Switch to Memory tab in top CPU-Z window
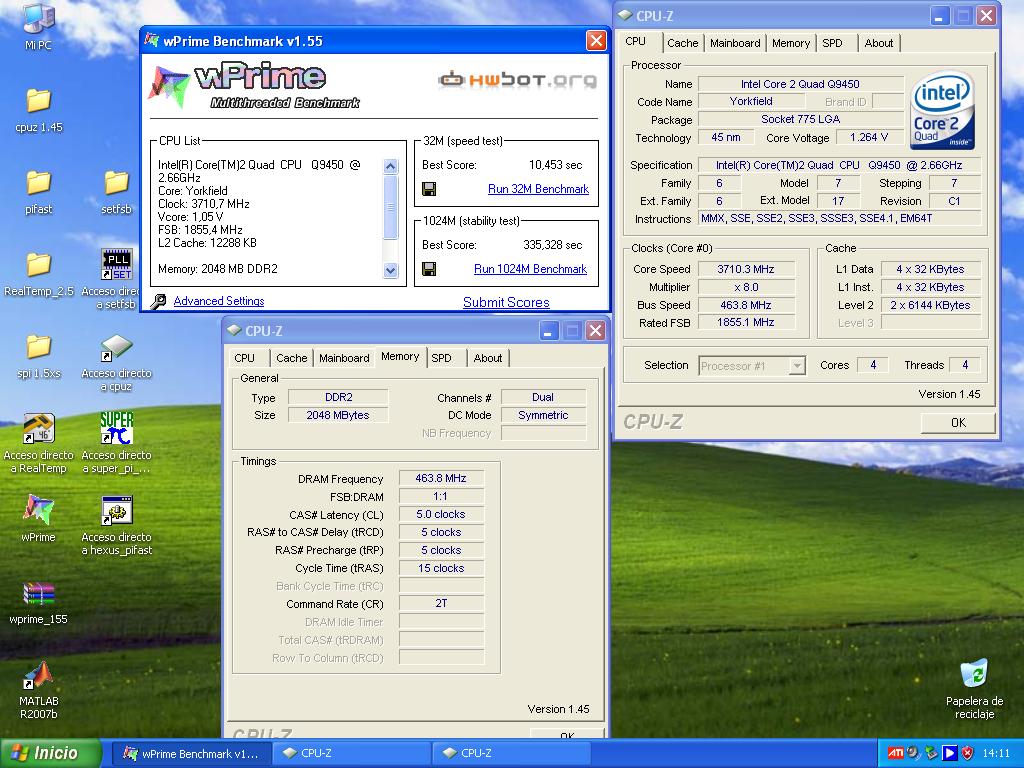This screenshot has height=768, width=1024. click(790, 43)
